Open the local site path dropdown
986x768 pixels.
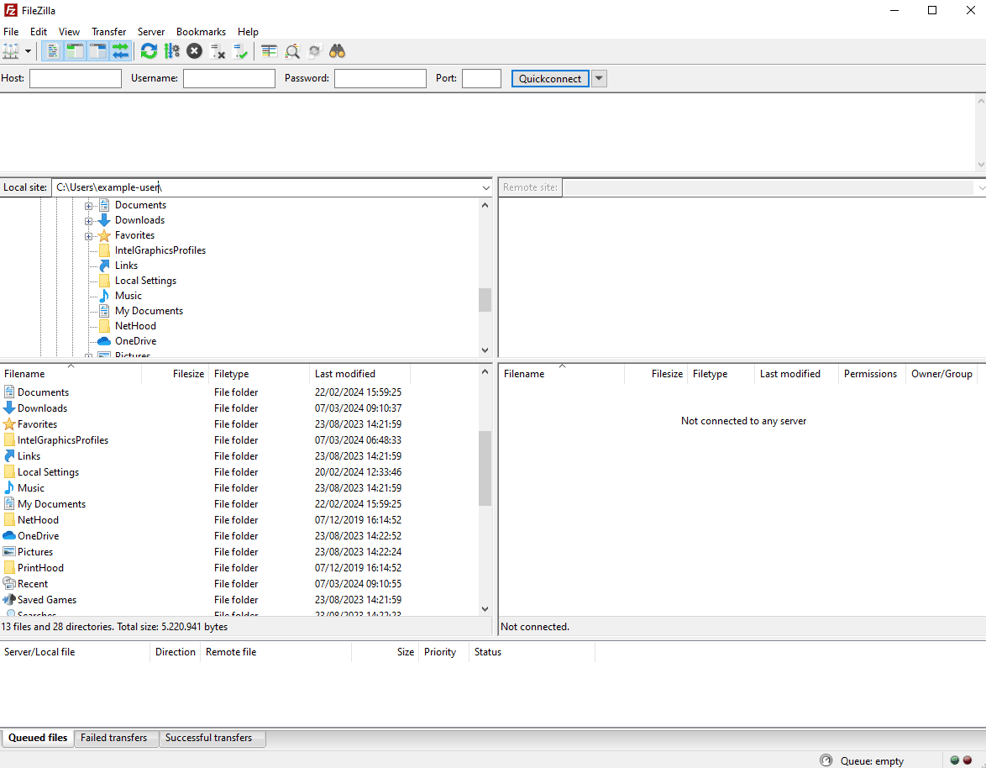[x=485, y=187]
